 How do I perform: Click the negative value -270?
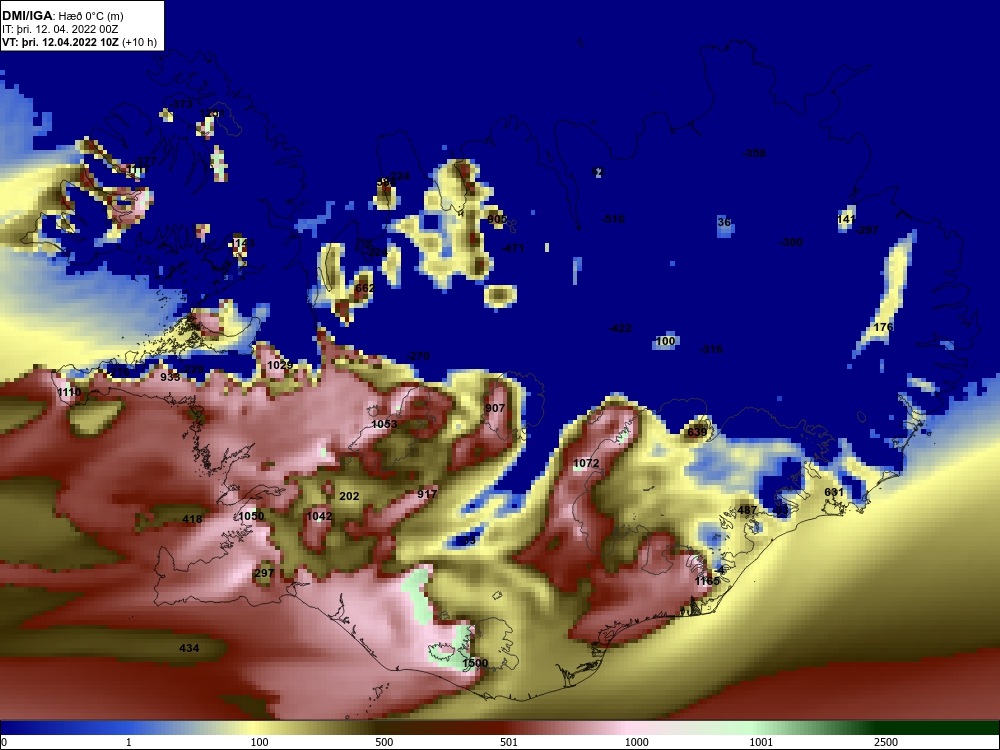click(418, 357)
